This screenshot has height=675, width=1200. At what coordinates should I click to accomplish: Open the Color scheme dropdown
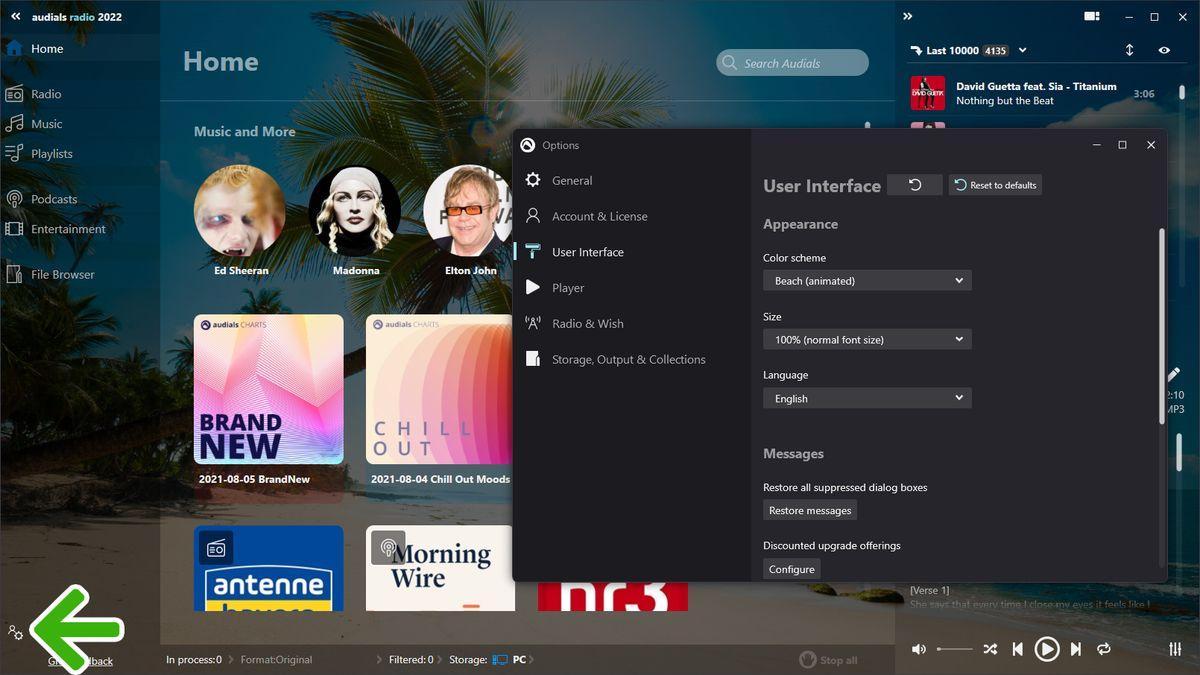tap(867, 281)
